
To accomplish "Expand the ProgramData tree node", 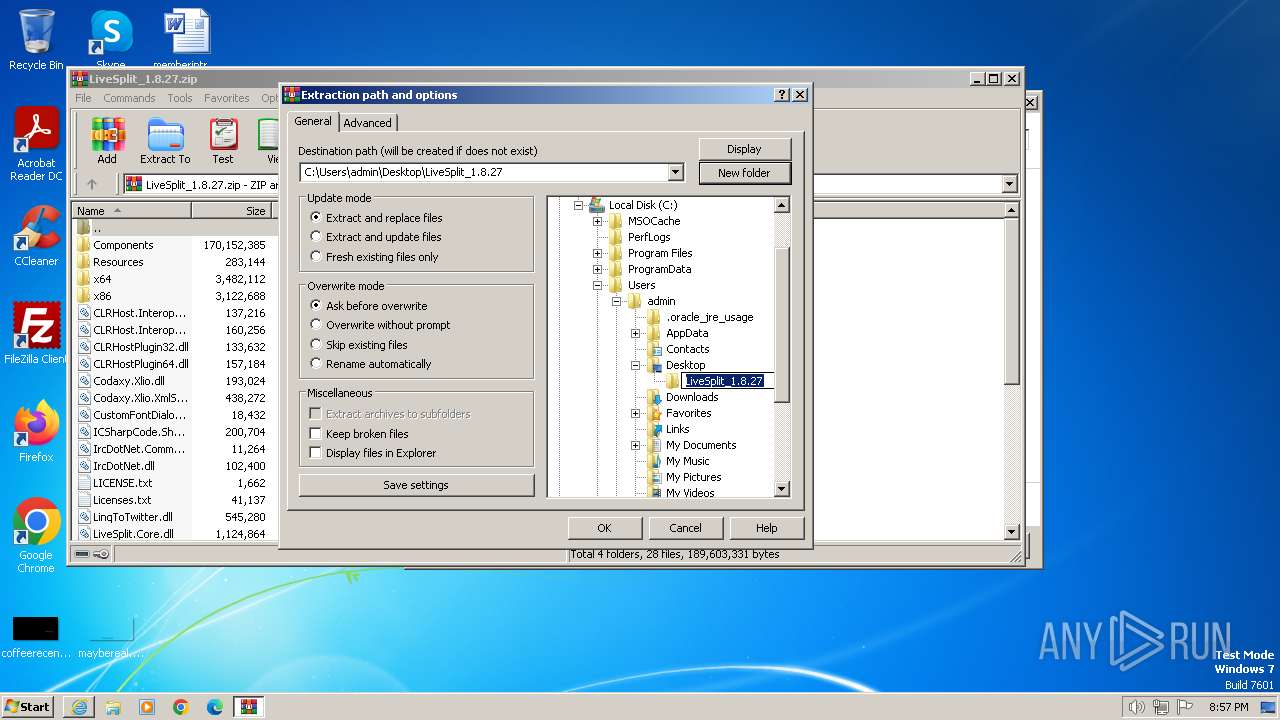I will [597, 269].
